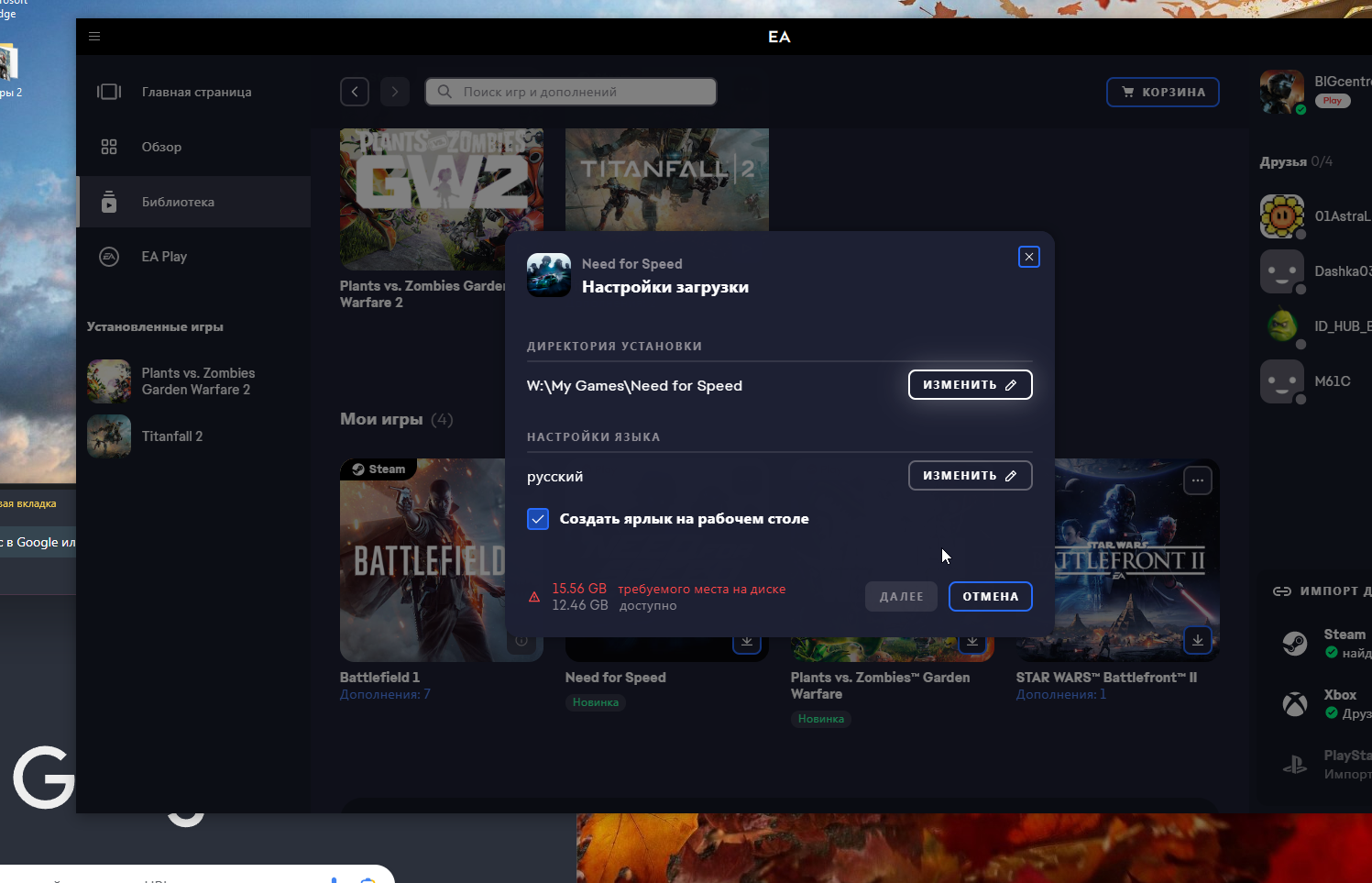
Task: Open the Plants vs. Zombies GW2 banner thumbnail
Action: click(x=442, y=199)
